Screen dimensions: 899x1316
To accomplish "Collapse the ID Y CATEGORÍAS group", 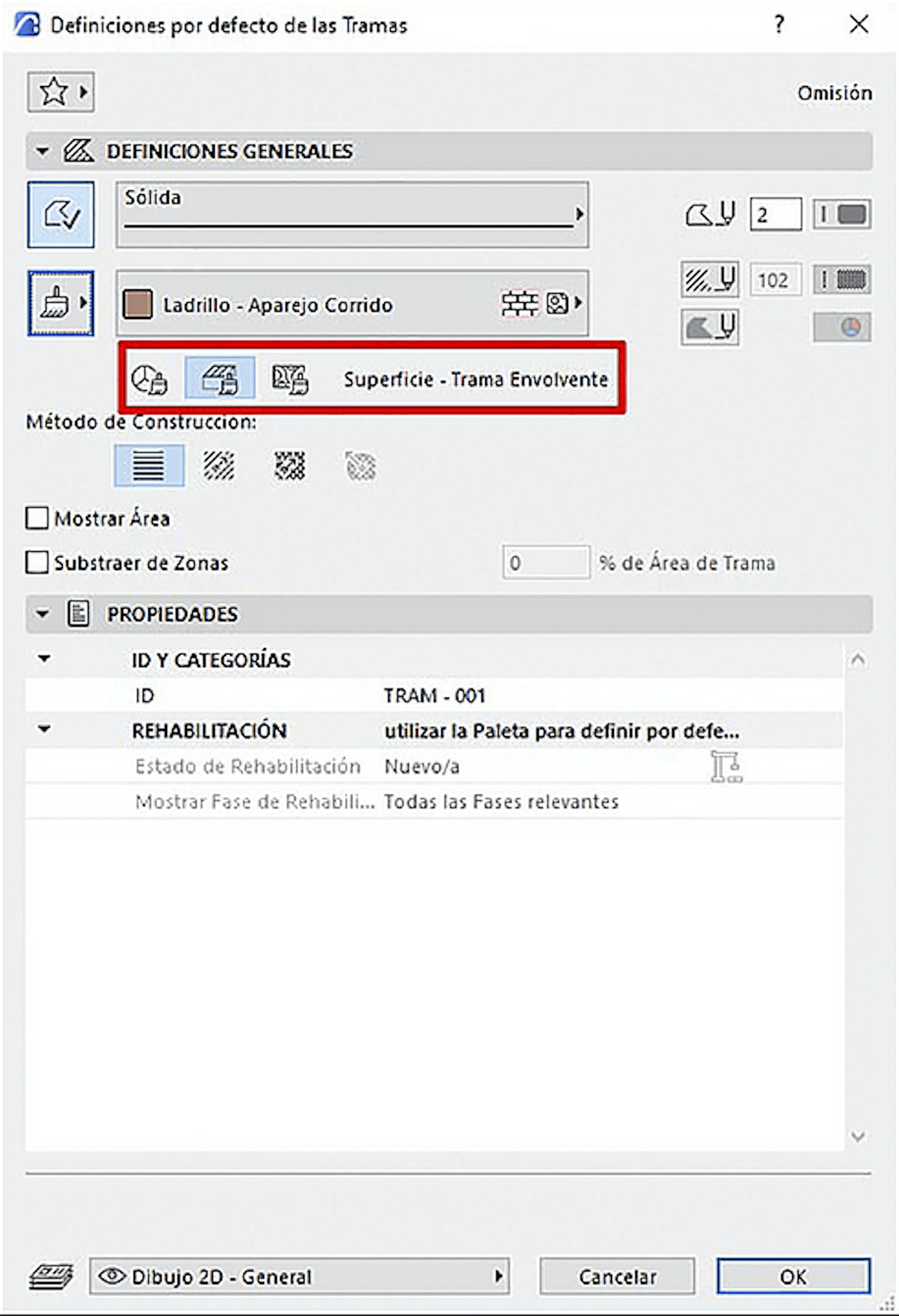I will 44,659.
